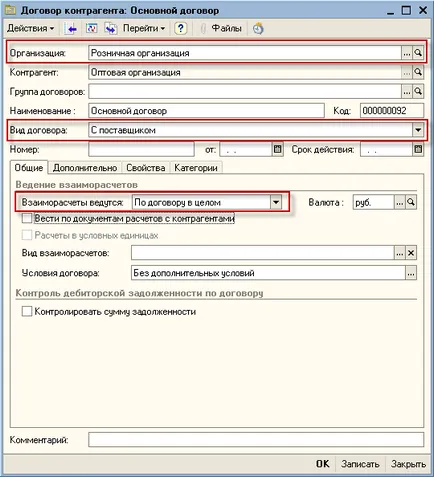Image resolution: width=434 pixels, height=477 pixels.
Task: Click magnifier icon of Валюта field
Action: tap(411, 202)
